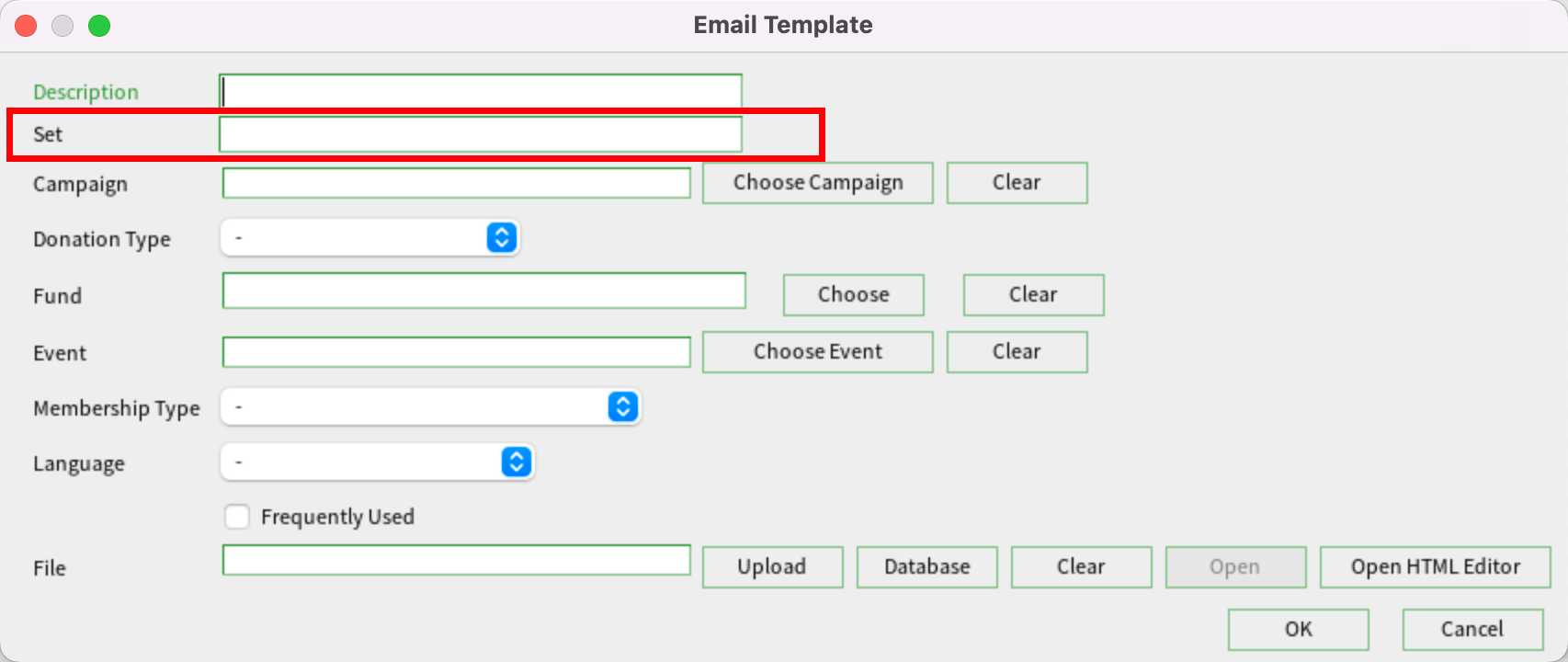Click Choose next to Fund
This screenshot has width=1568, height=662.
point(852,294)
